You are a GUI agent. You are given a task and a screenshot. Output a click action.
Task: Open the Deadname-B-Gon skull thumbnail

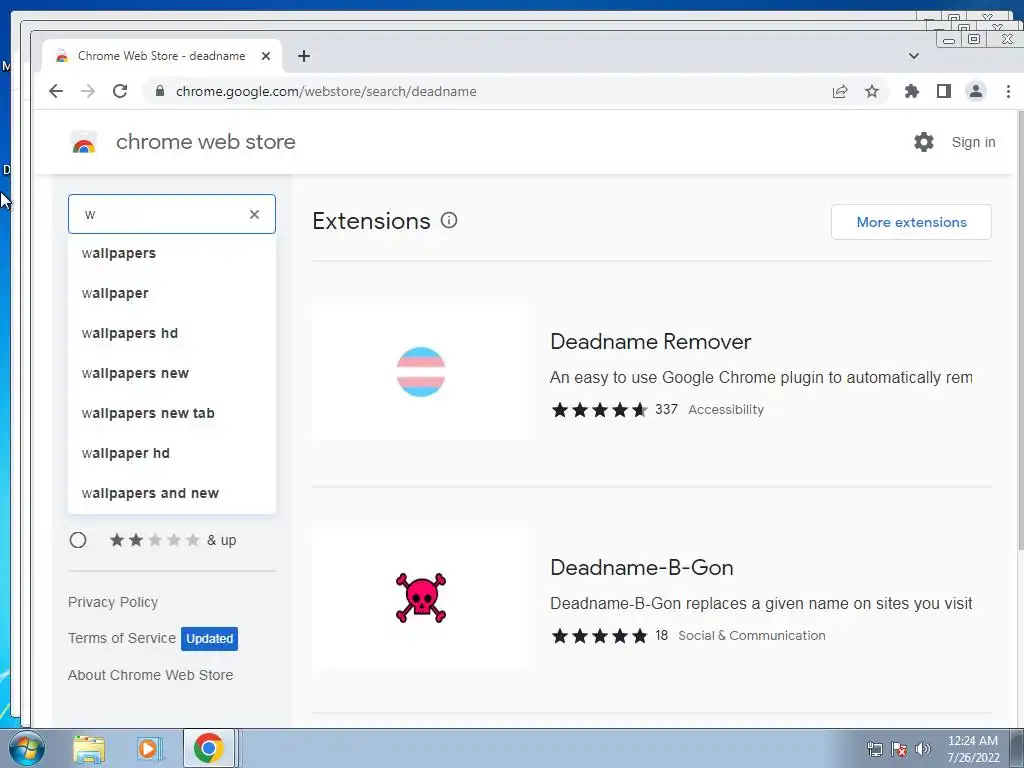[421, 598]
